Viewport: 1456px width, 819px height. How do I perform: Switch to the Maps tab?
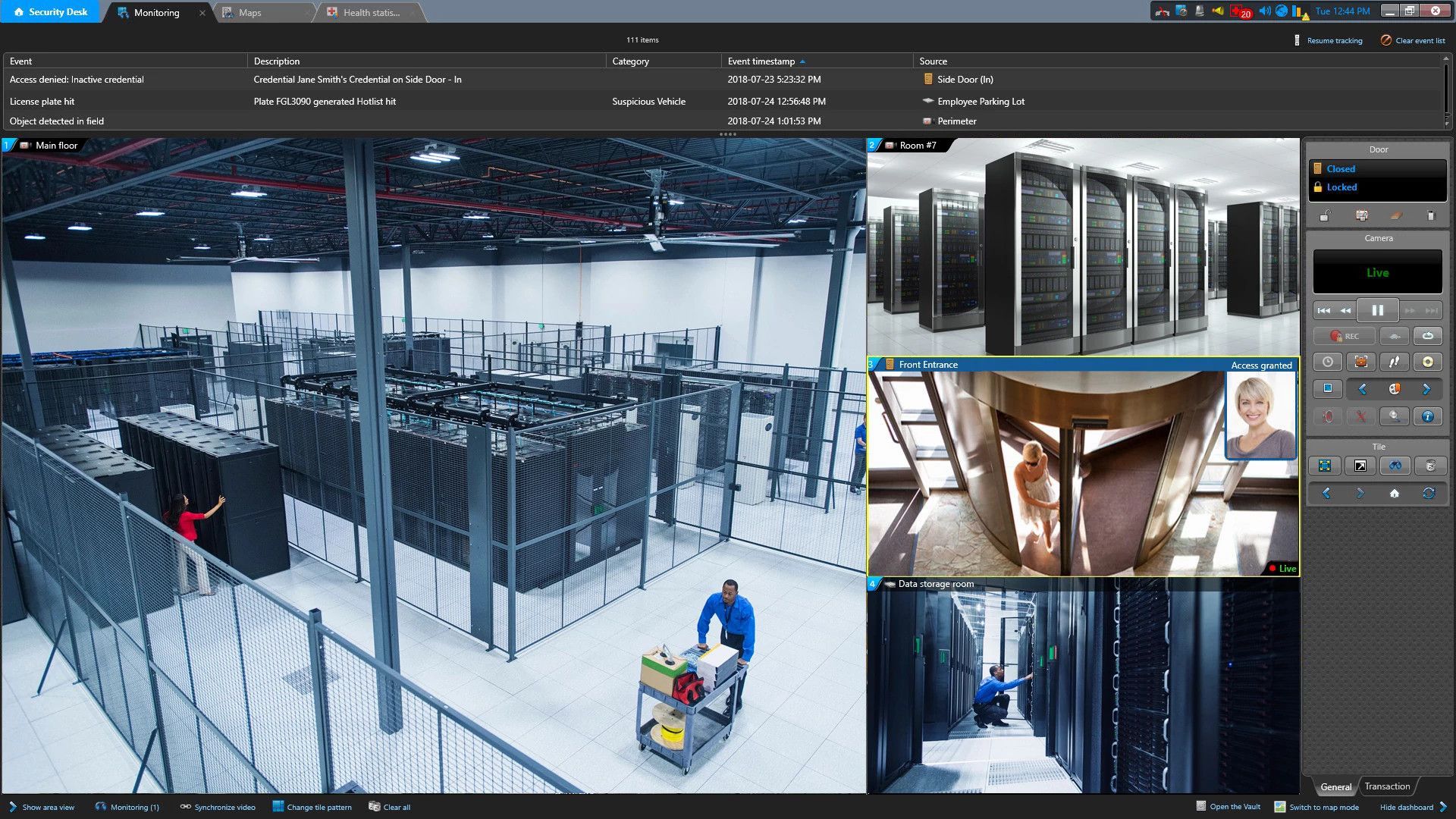(249, 12)
